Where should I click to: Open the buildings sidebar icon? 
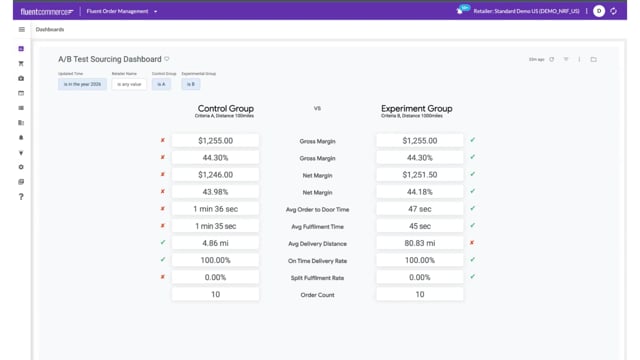pyautogui.click(x=21, y=122)
